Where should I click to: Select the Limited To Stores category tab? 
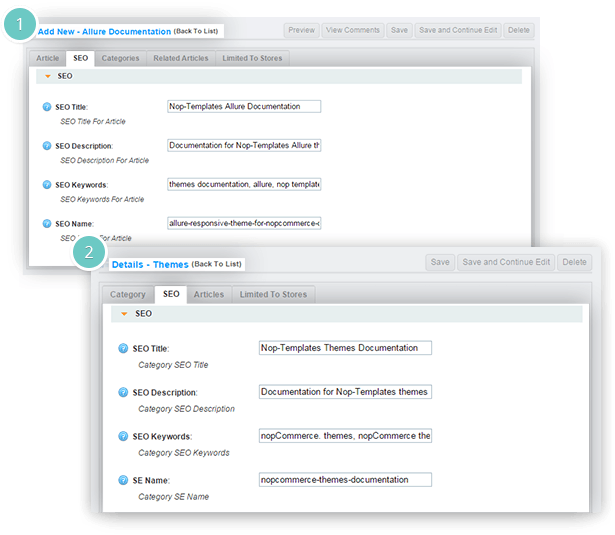coord(273,294)
